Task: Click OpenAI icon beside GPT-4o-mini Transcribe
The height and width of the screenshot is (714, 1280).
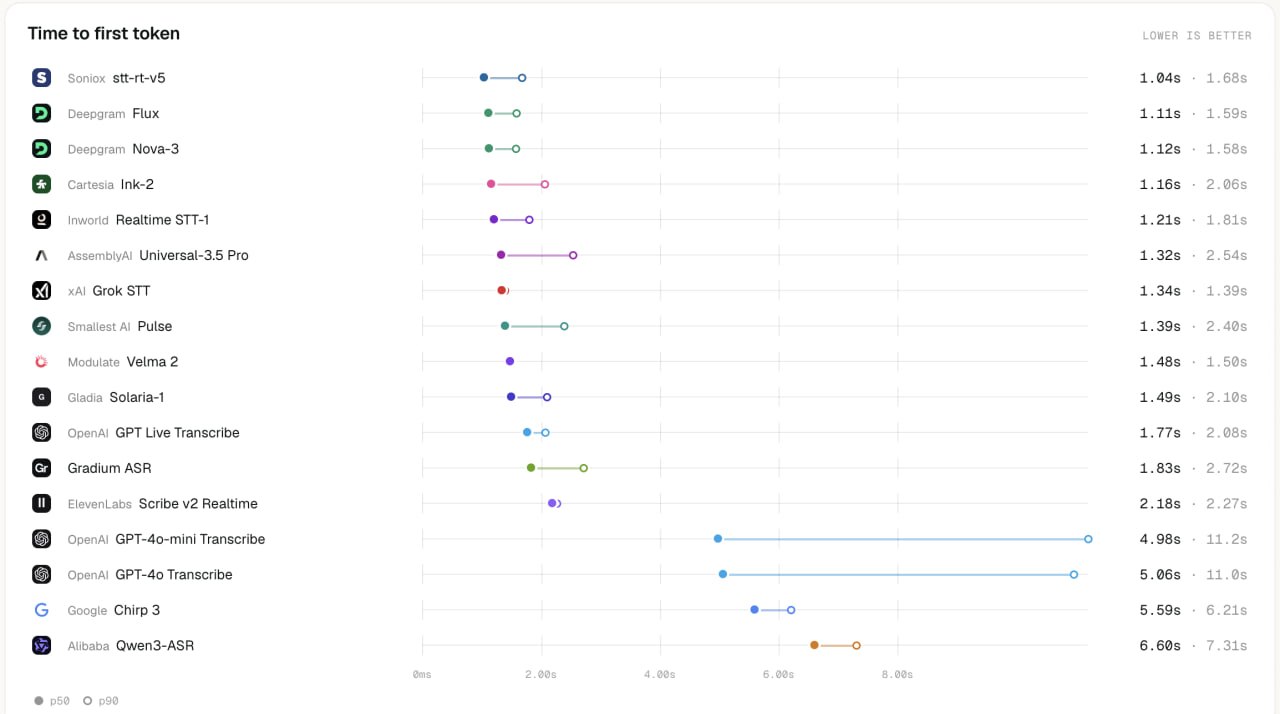Action: tap(41, 539)
